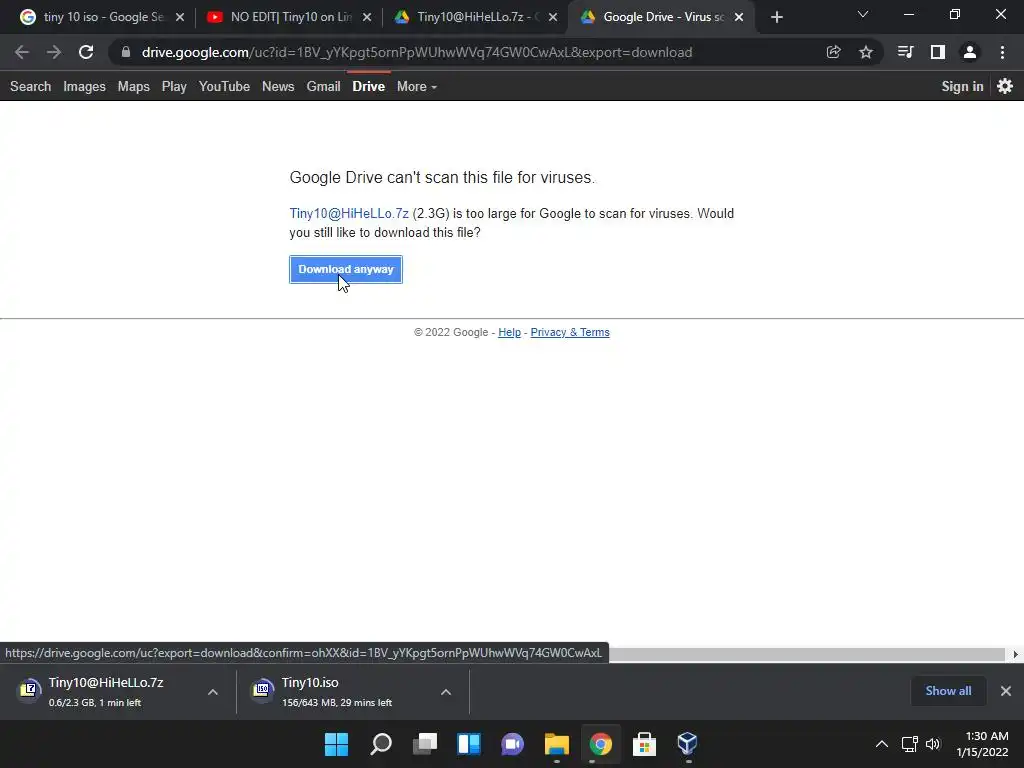Screen dimensions: 1024x768
Task: Click the address bar URL field
Action: tap(417, 52)
